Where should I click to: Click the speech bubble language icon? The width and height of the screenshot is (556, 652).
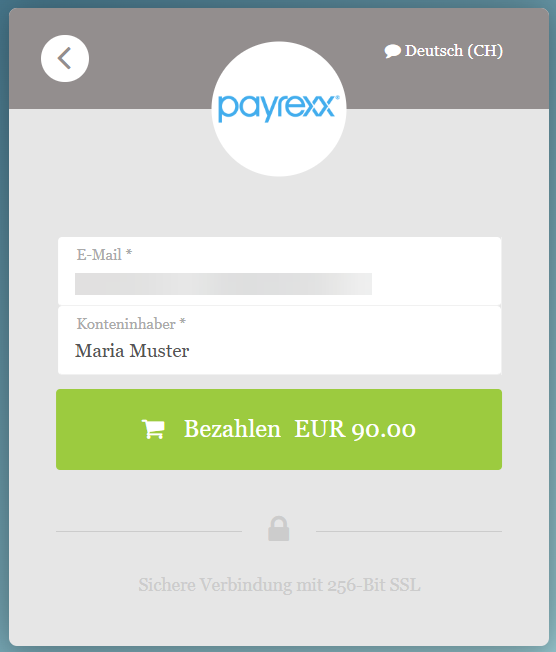[x=392, y=51]
